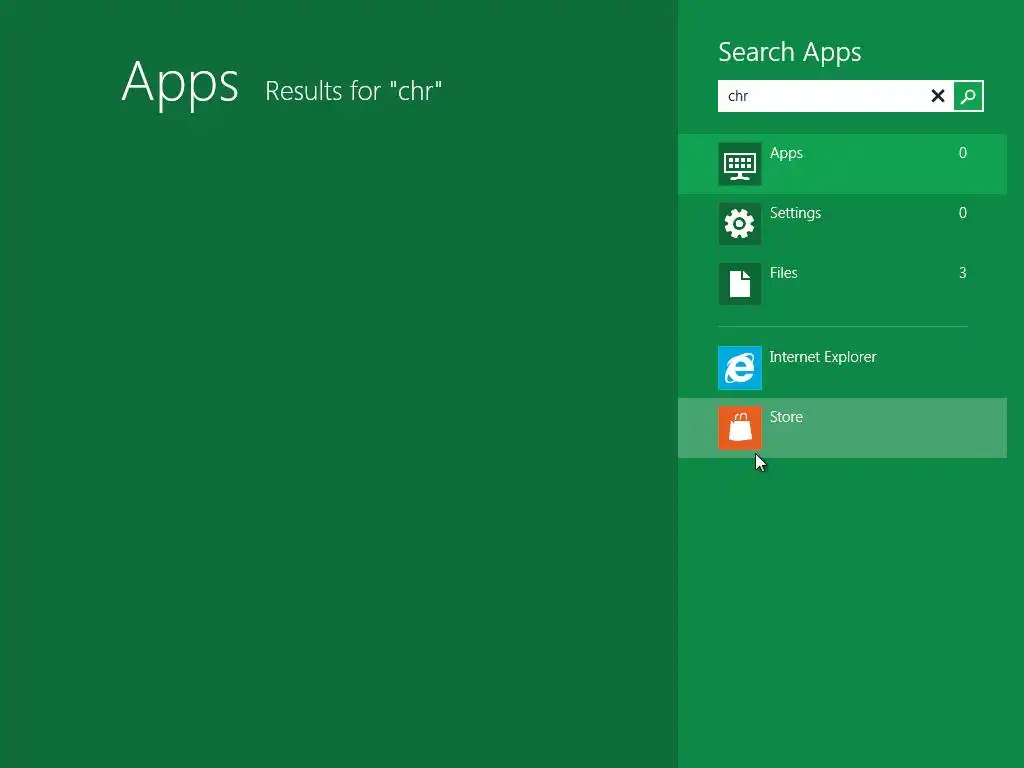Open the Internet Explorer icon
This screenshot has width=1024, height=768.
pos(740,368)
